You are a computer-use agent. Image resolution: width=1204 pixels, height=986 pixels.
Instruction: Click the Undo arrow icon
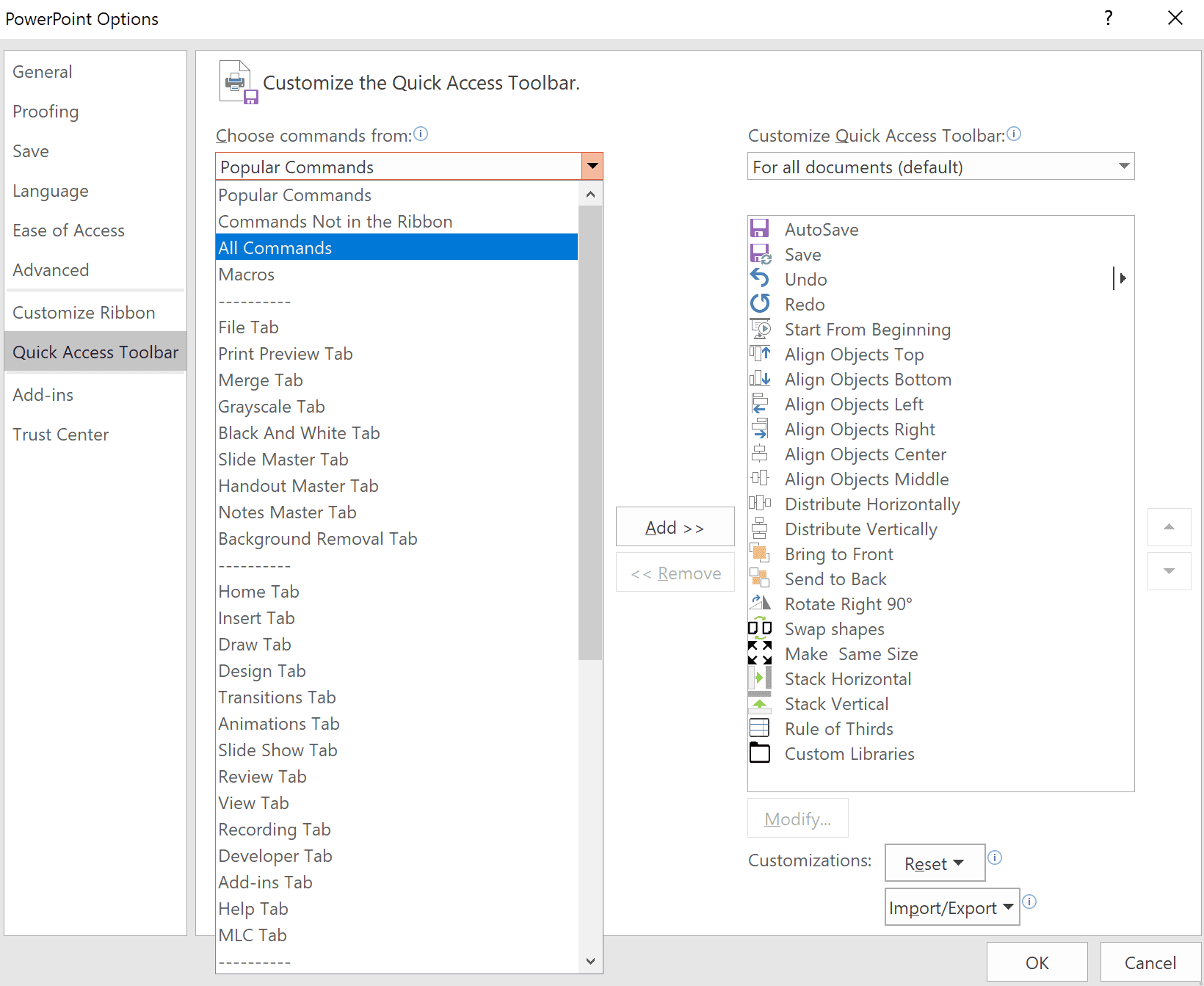[760, 278]
